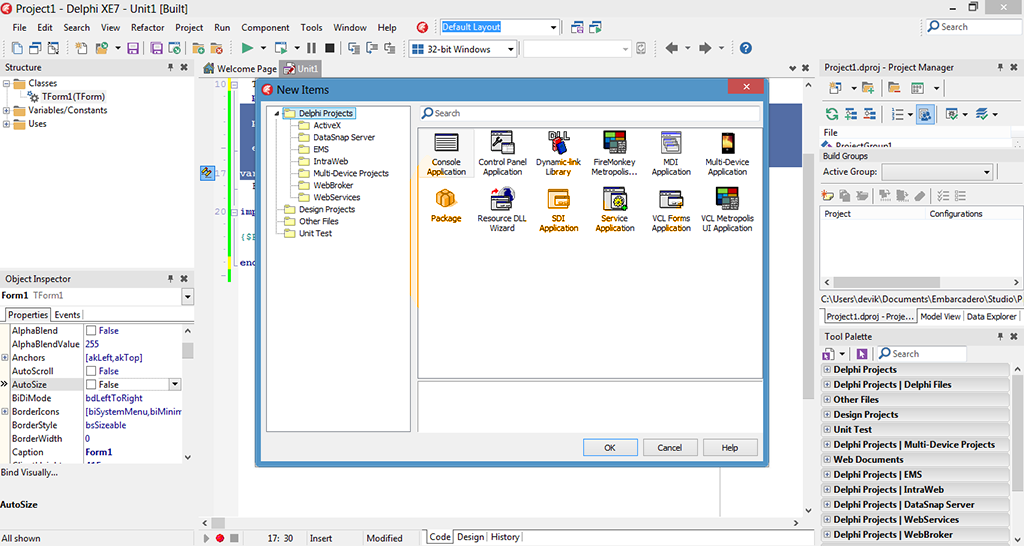Screen dimensions: 1024x546
Task: Click the Help question mark icon
Action: 746,48
